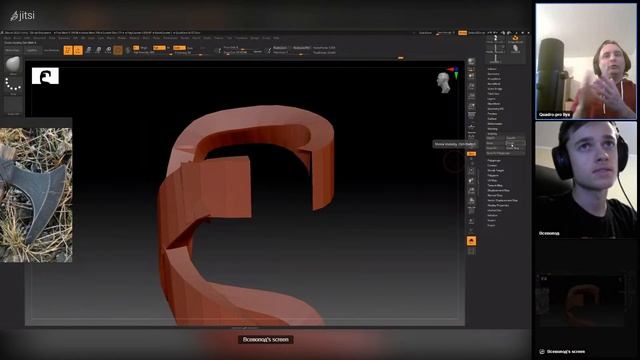
Task: Expand the Texture Map subpalette
Action: [x=495, y=185]
